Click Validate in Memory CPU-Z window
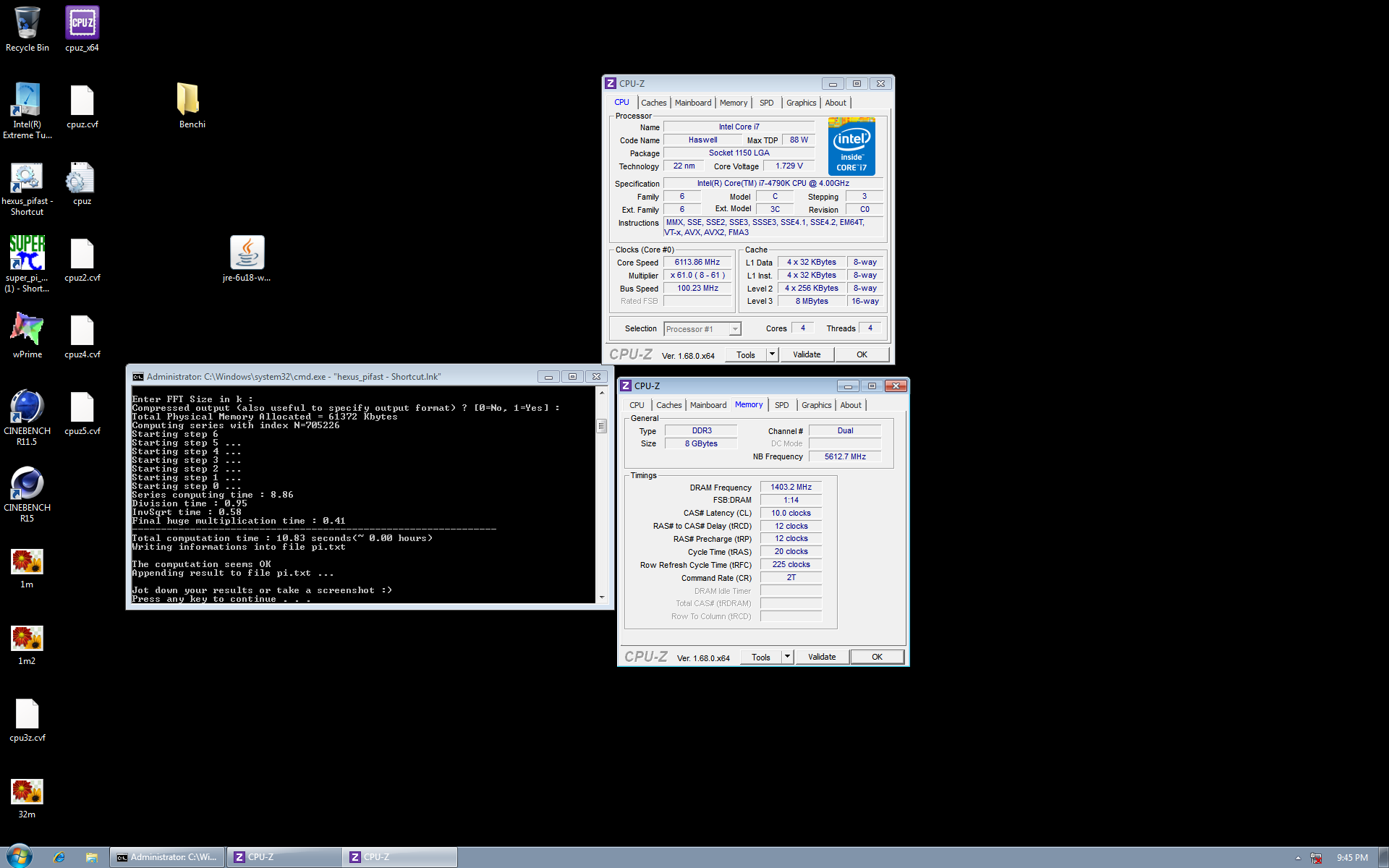1389x868 pixels. tap(822, 657)
